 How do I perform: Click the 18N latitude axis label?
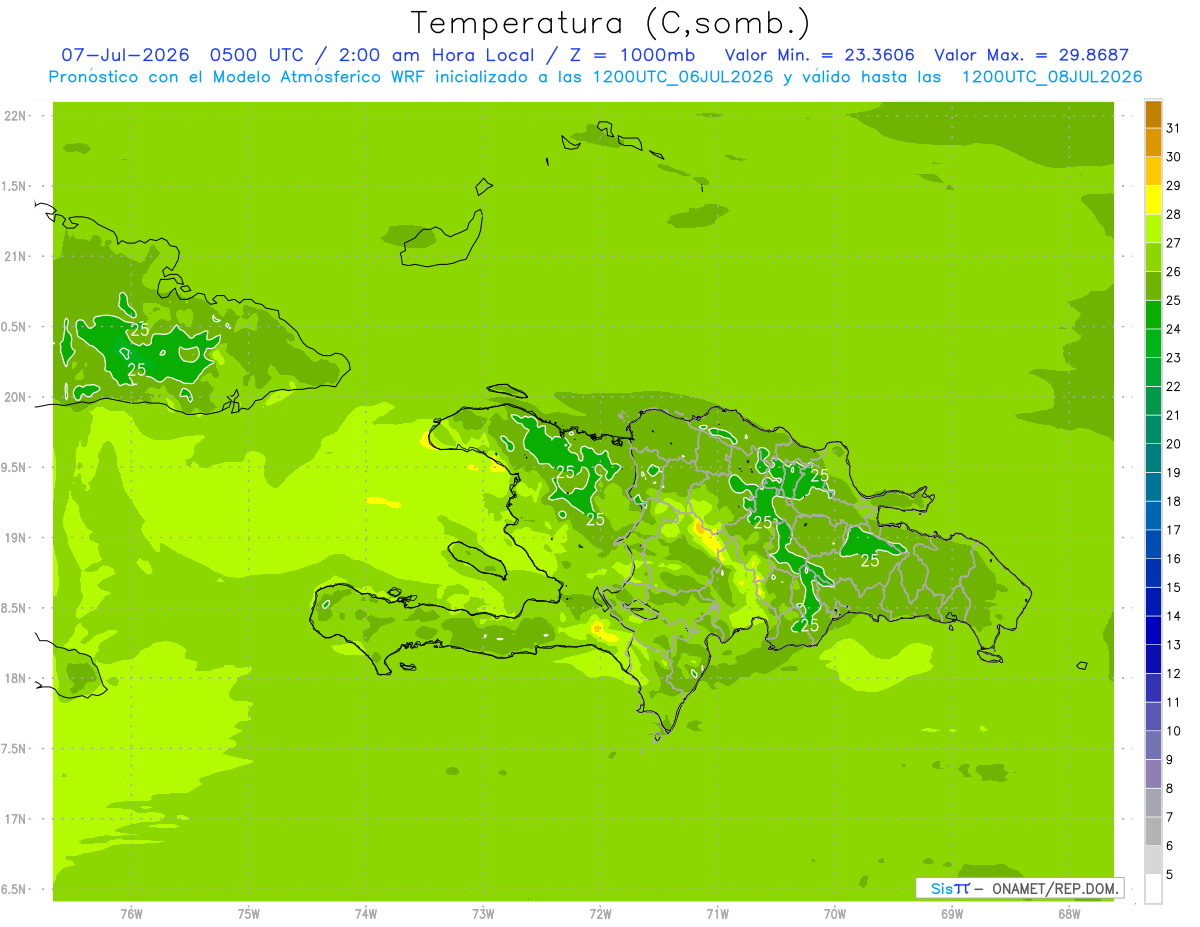pyautogui.click(x=17, y=679)
